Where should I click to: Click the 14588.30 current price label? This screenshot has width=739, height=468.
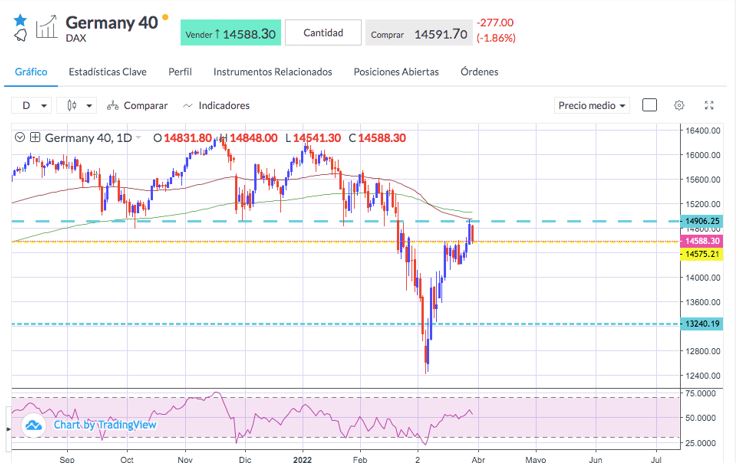[x=702, y=241]
